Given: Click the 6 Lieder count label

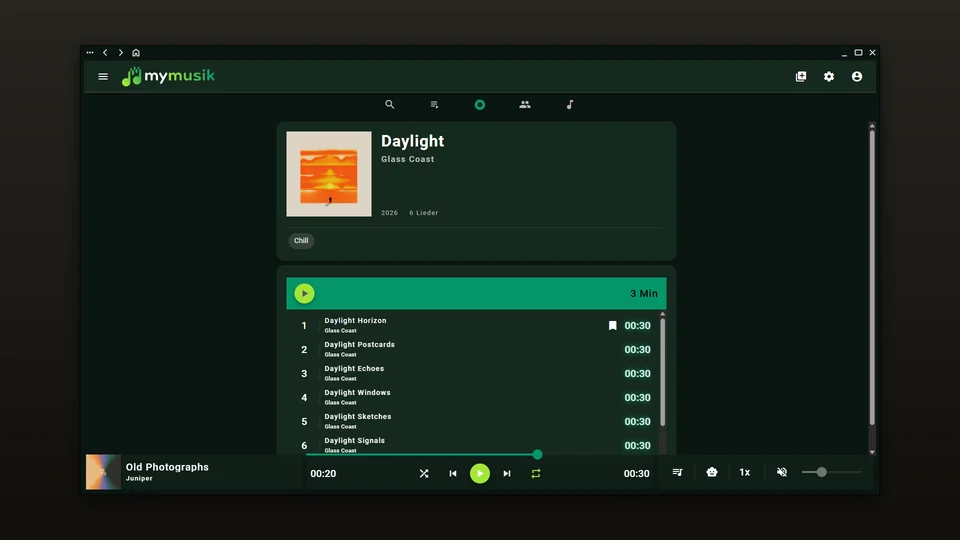Looking at the screenshot, I should click(x=424, y=213).
